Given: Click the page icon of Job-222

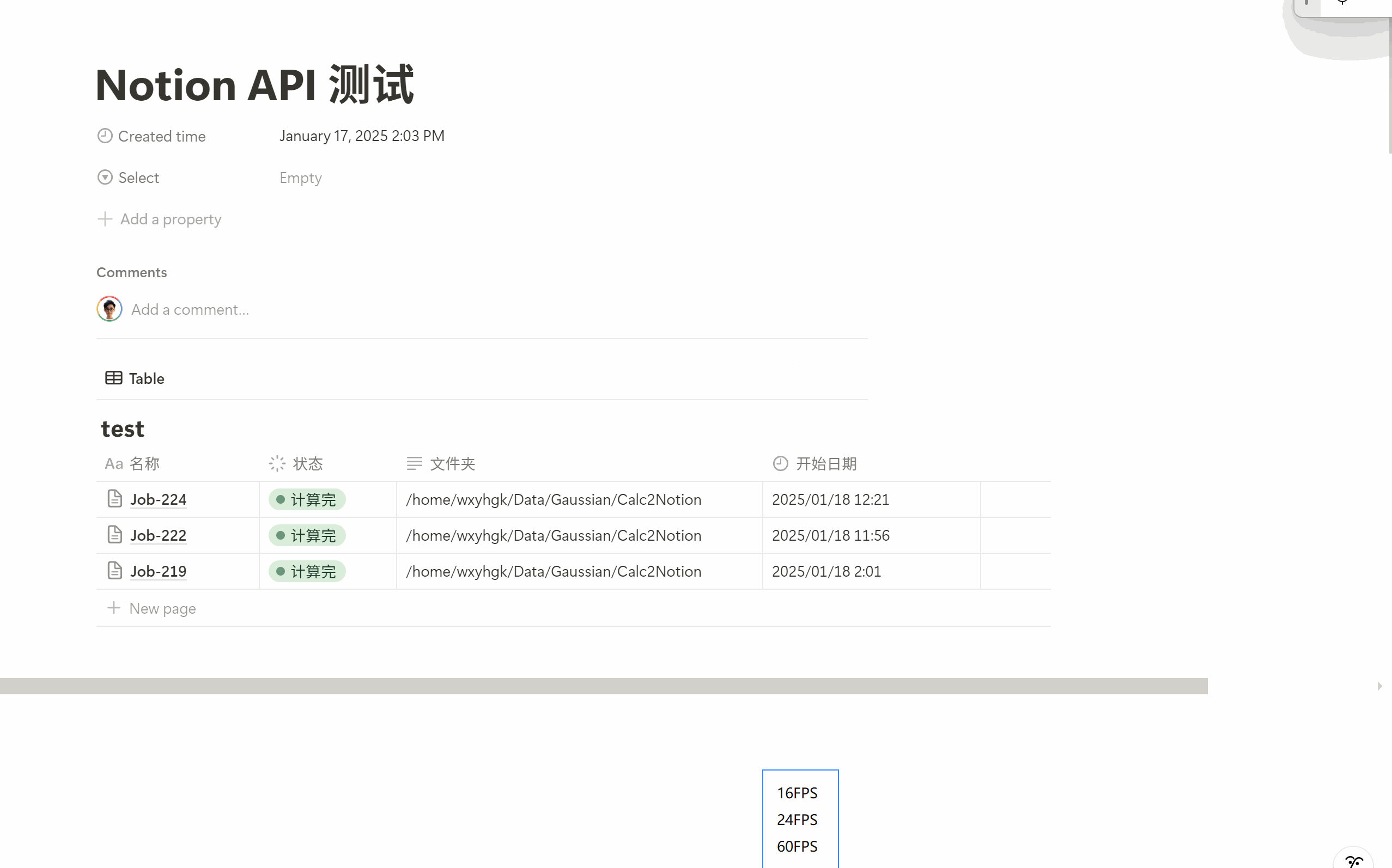Looking at the screenshot, I should tap(115, 534).
